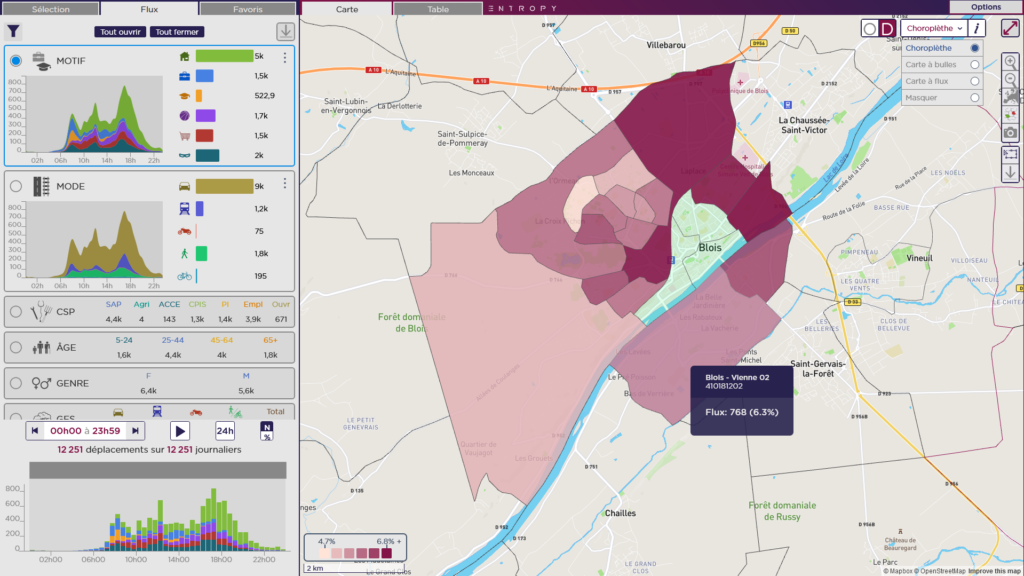Click the lightest legend color swatch
This screenshot has height=576, width=1024.
click(325, 553)
